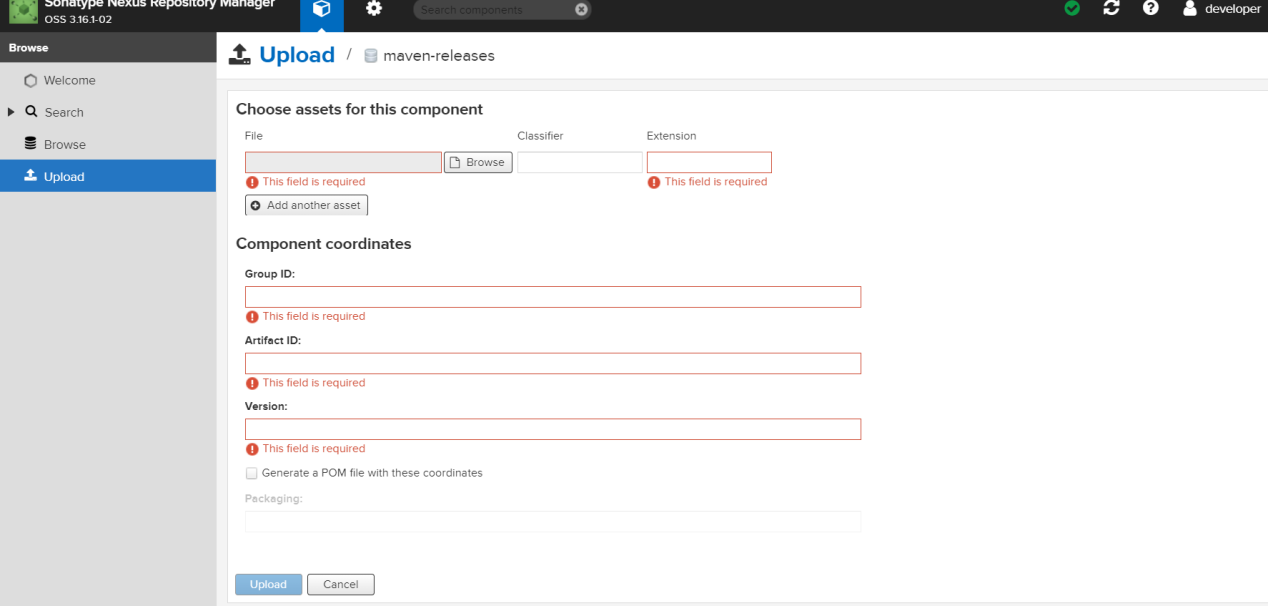The height and width of the screenshot is (606, 1268).
Task: Open the developer user account menu
Action: (x=1222, y=9)
